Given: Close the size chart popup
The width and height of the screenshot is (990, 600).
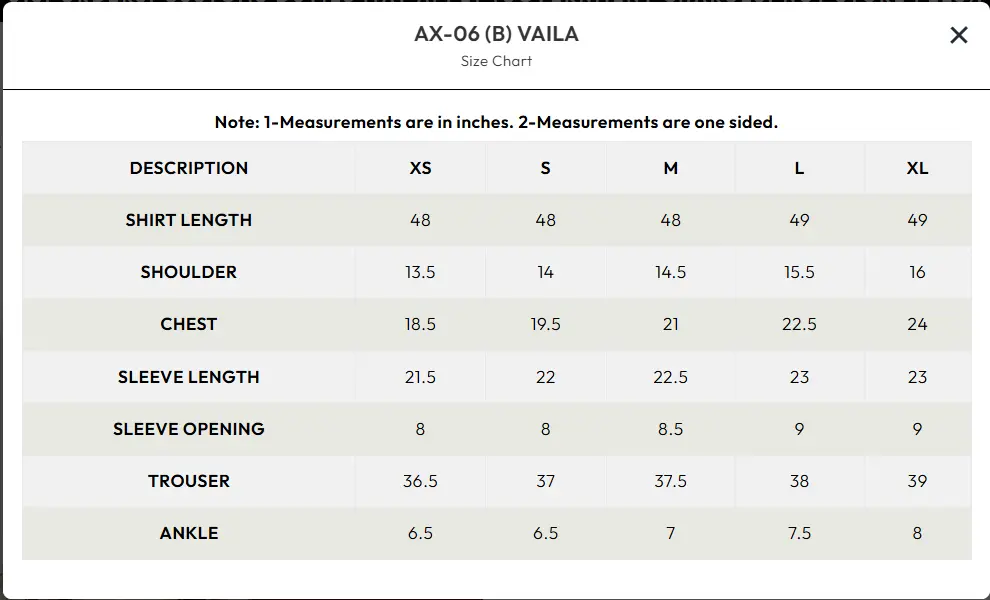Looking at the screenshot, I should pos(958,35).
